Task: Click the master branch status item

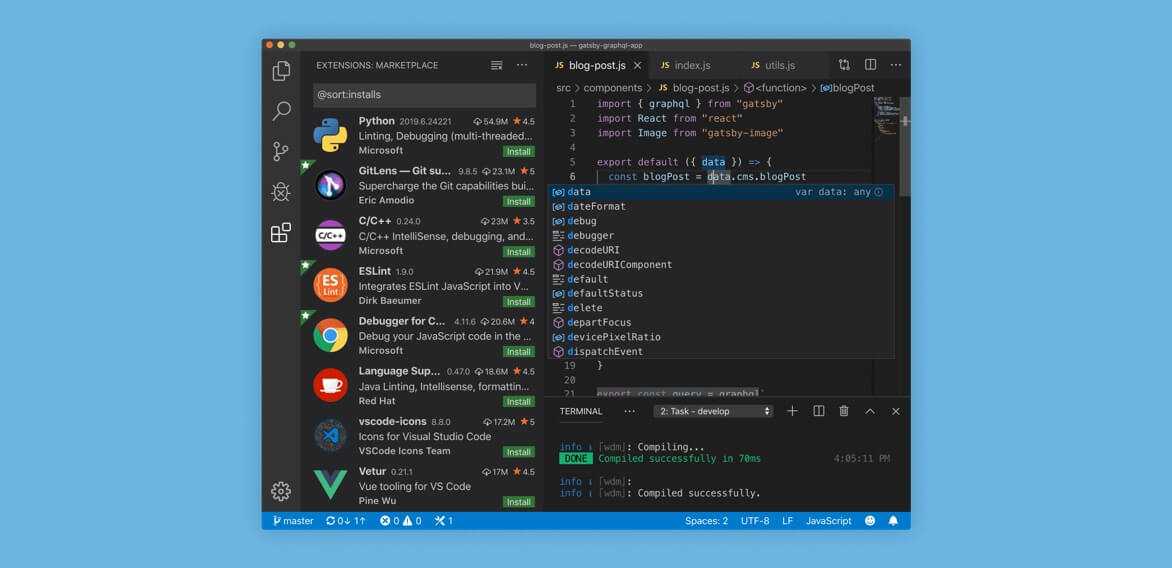Action: [293, 521]
